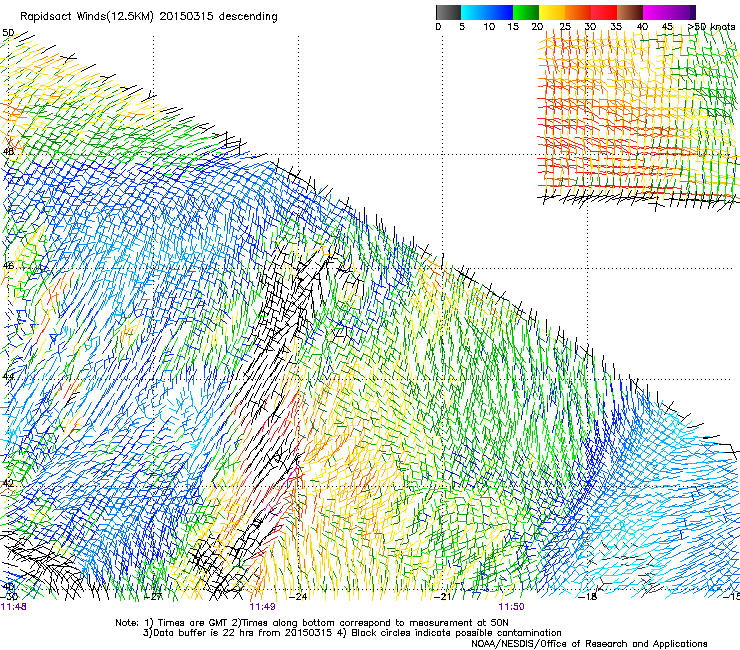Click the 'Data buffer is 22 hrs' note line
The image size is (740, 650).
click(x=352, y=633)
